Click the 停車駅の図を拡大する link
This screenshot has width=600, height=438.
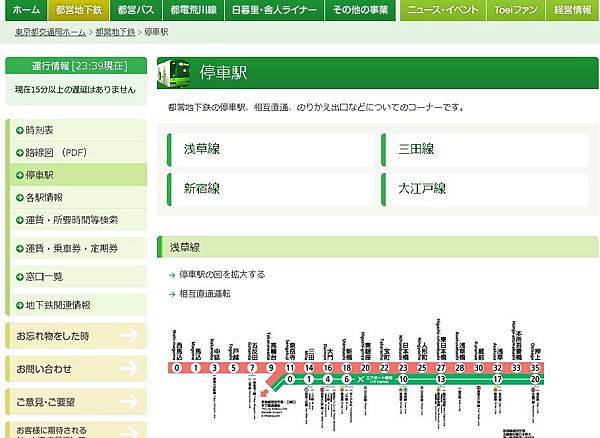(222, 275)
